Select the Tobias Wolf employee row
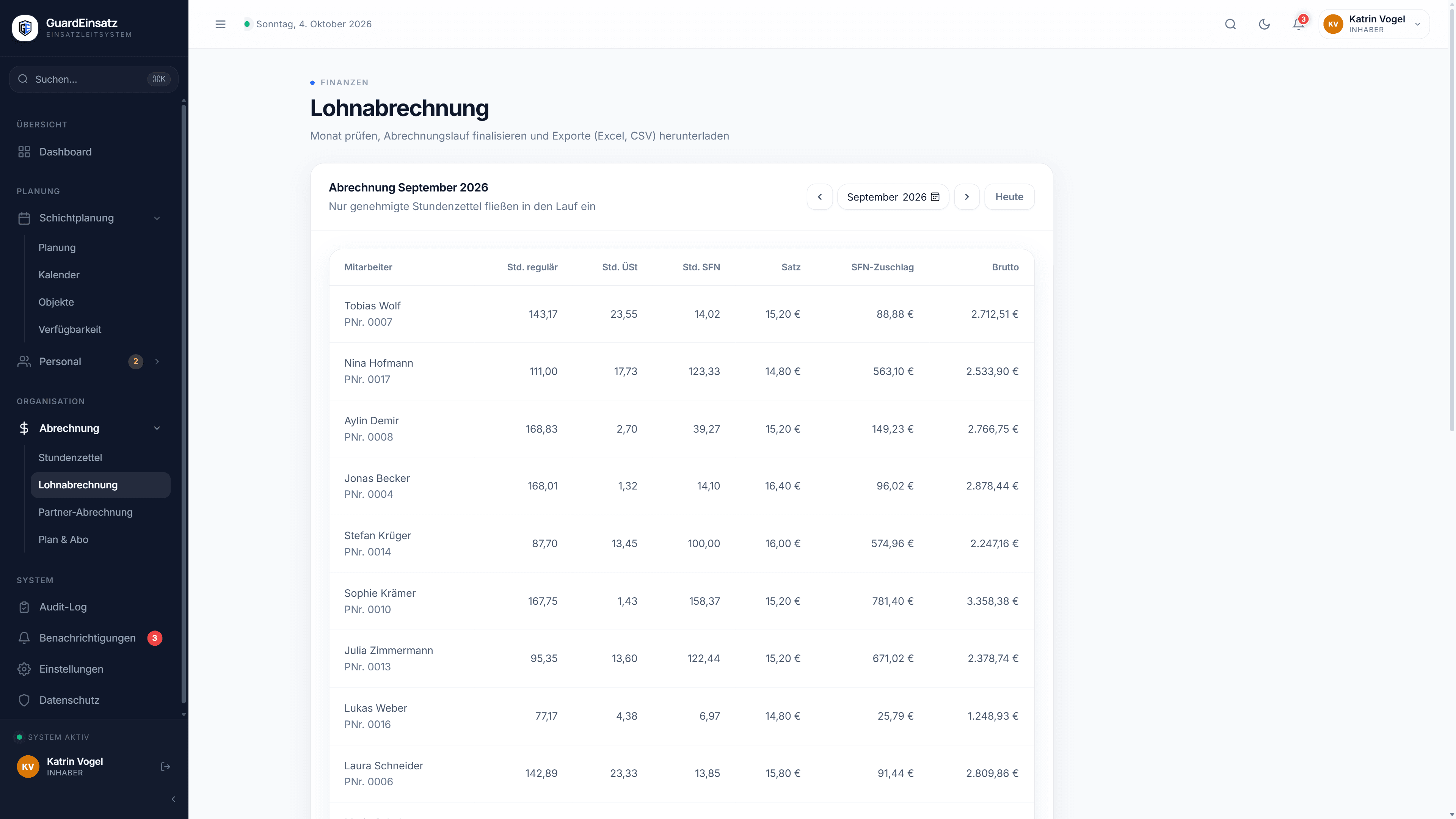This screenshot has height=819, width=1456. click(682, 314)
